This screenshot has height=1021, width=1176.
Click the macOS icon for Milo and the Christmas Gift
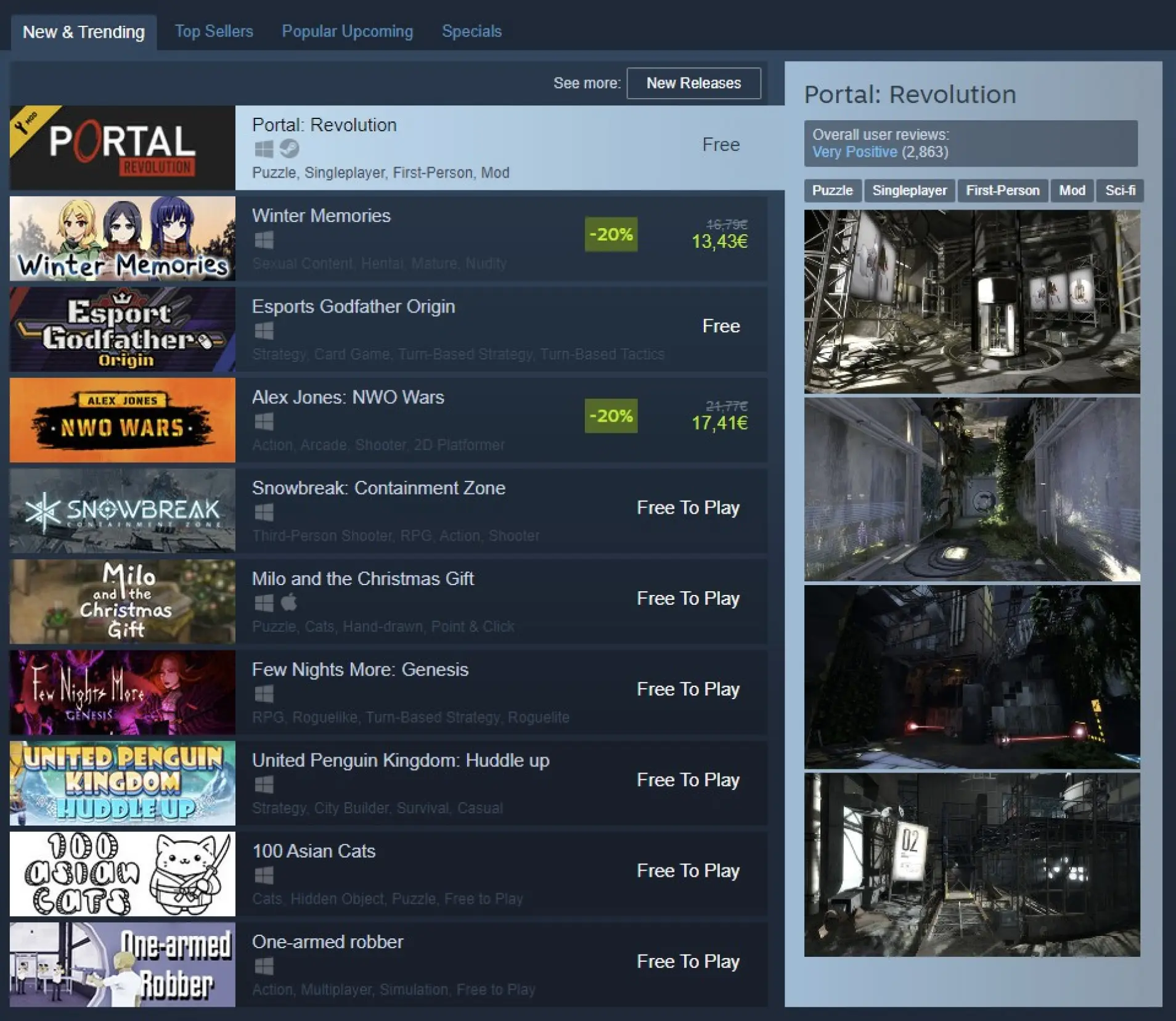(289, 602)
